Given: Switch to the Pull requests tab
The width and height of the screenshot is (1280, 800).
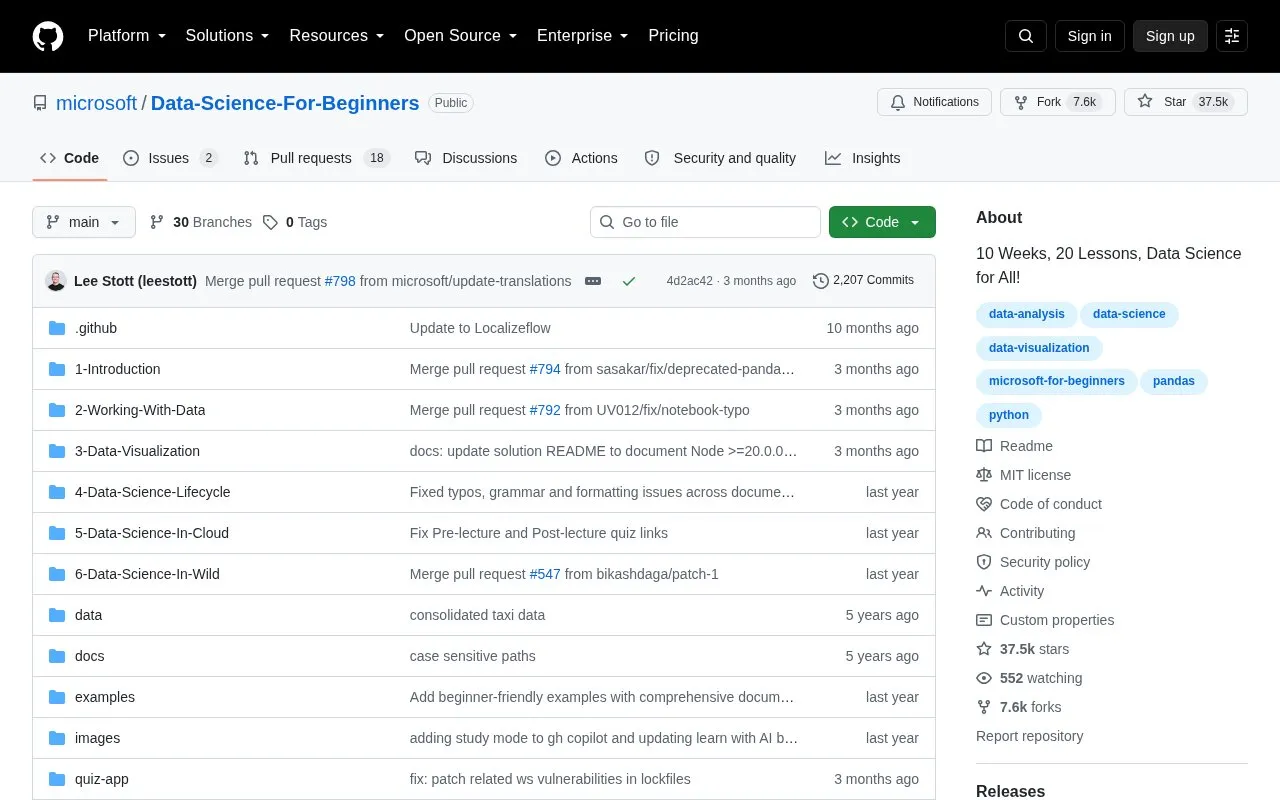Looking at the screenshot, I should click(316, 158).
